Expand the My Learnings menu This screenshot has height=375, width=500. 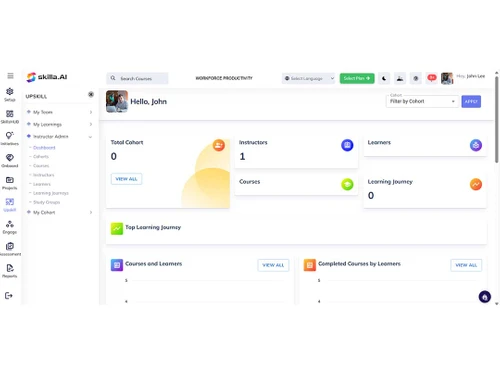coord(59,124)
